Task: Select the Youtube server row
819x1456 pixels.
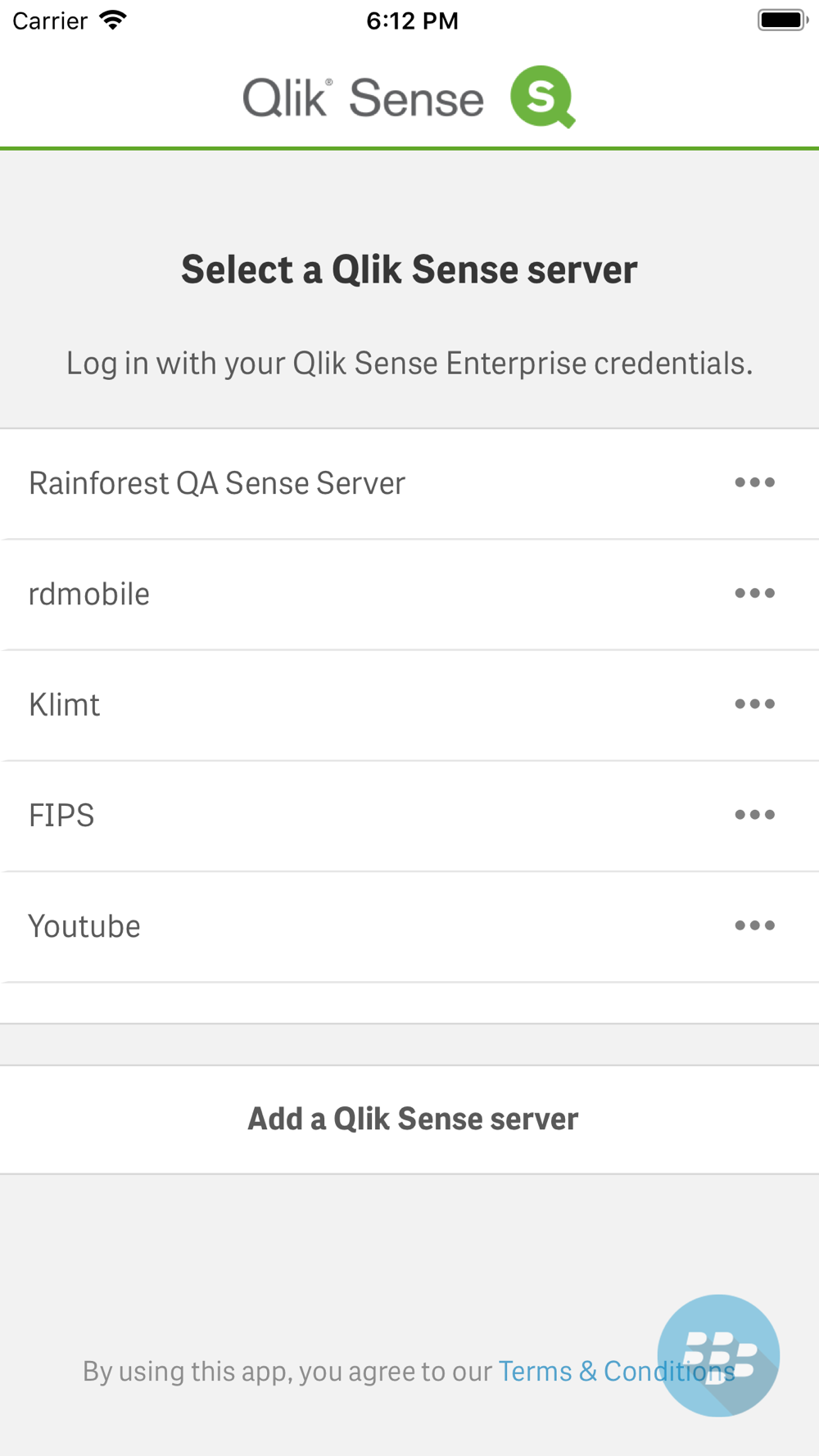Action: click(x=409, y=926)
